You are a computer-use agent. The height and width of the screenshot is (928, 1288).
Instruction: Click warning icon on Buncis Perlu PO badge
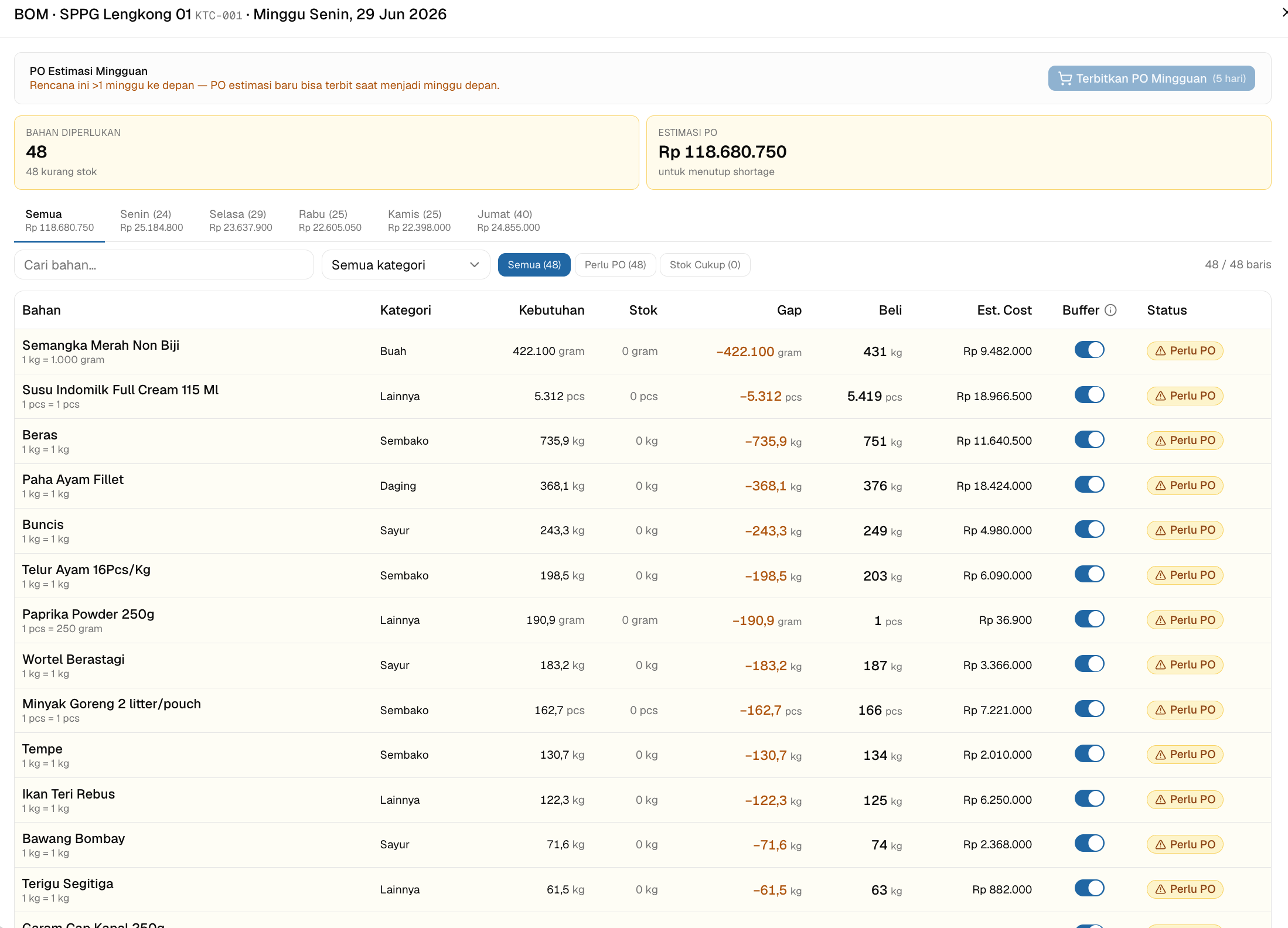pyautogui.click(x=1160, y=530)
